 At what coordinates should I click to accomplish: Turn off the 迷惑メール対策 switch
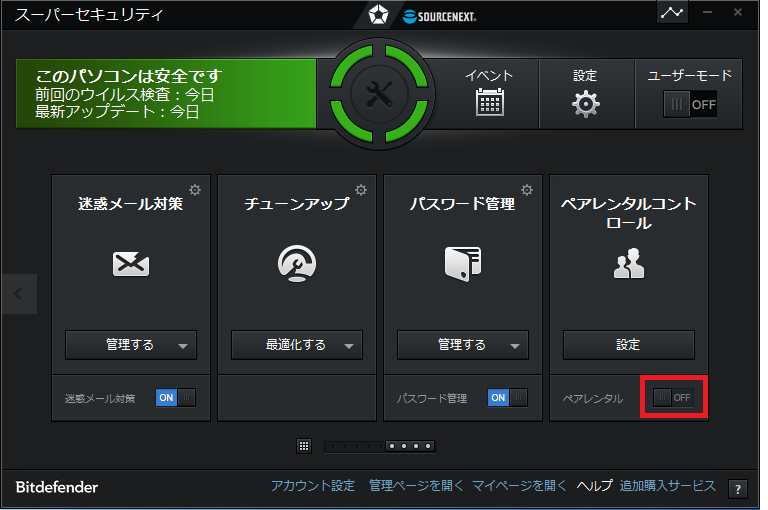pyautogui.click(x=176, y=397)
